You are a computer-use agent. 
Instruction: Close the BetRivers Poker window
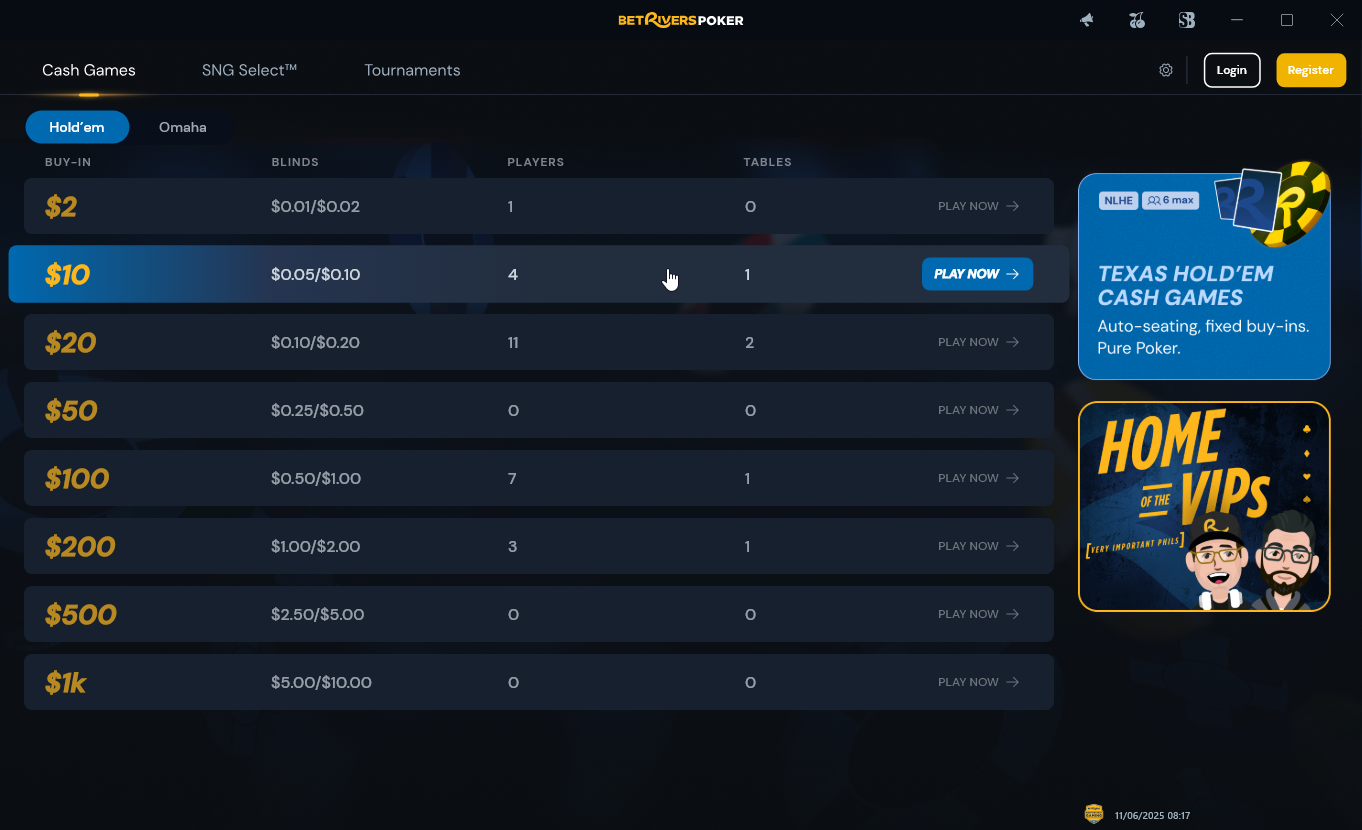point(1337,20)
